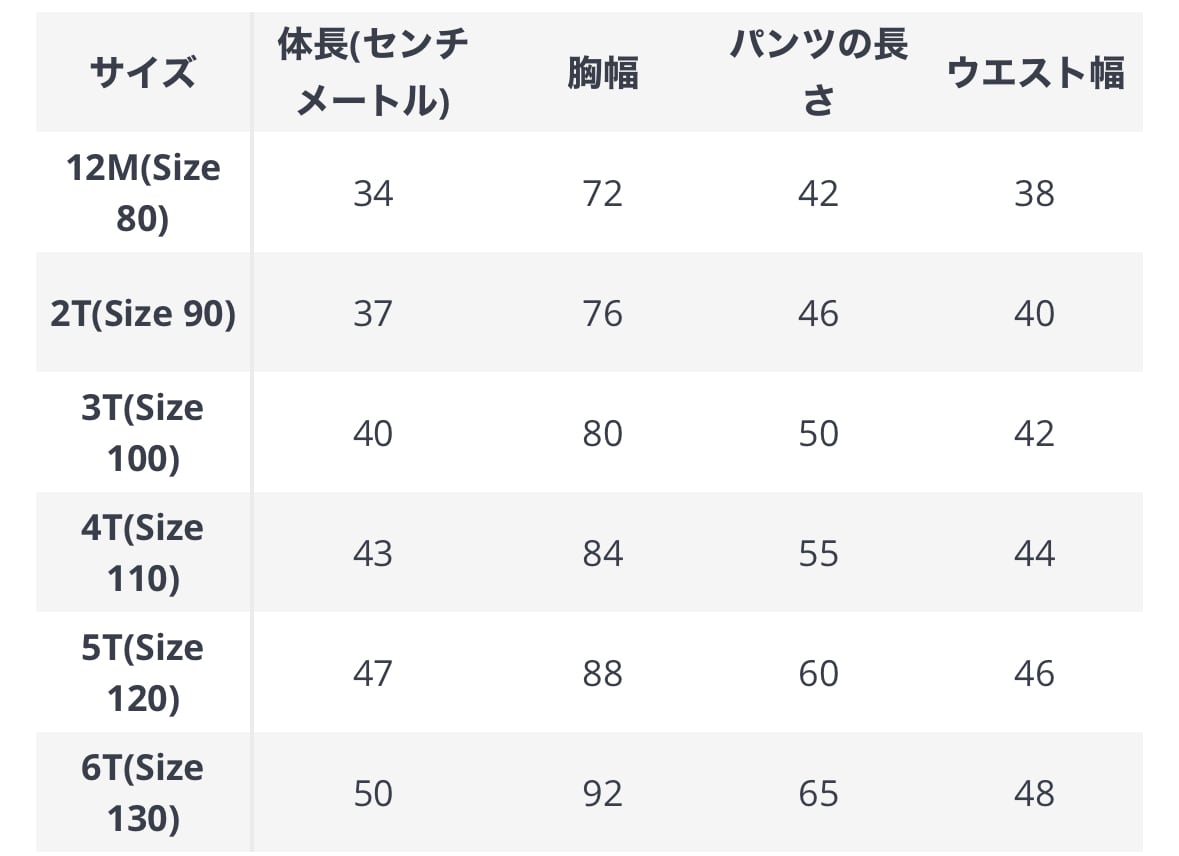This screenshot has width=1179, height=856.
Task: Click the サイズ column header
Action: click(x=143, y=73)
